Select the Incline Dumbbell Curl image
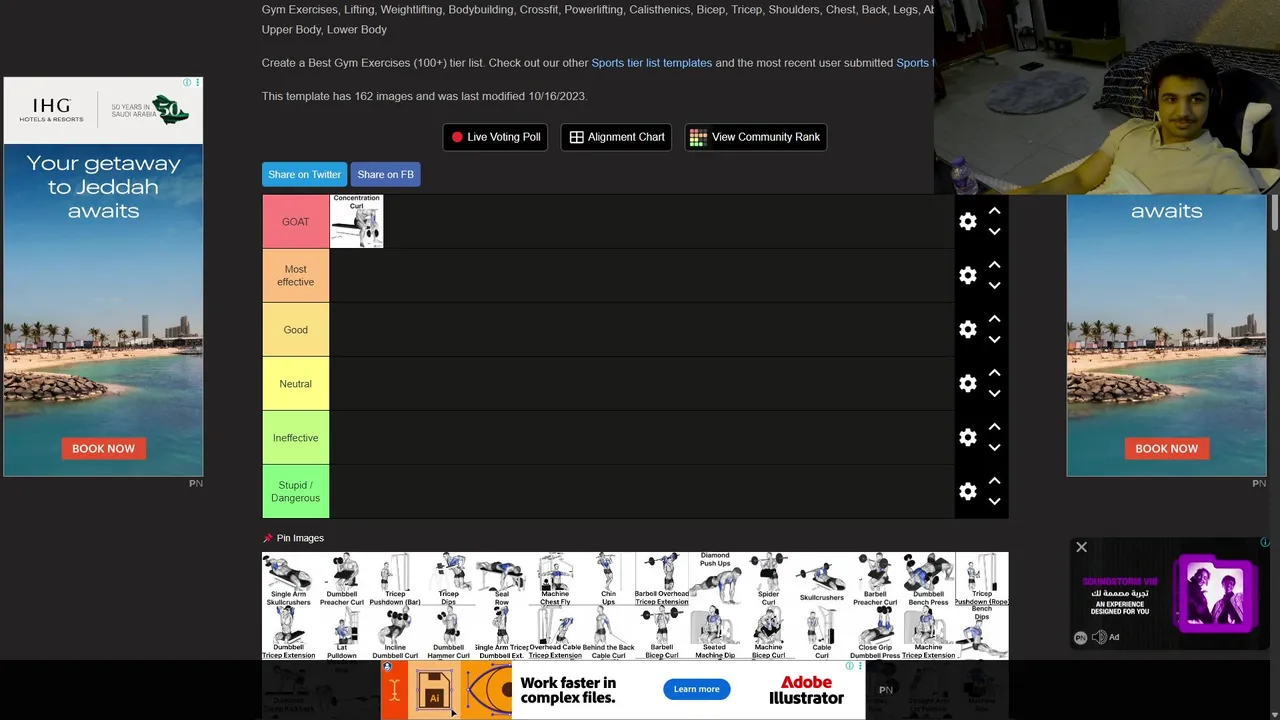 tap(395, 633)
